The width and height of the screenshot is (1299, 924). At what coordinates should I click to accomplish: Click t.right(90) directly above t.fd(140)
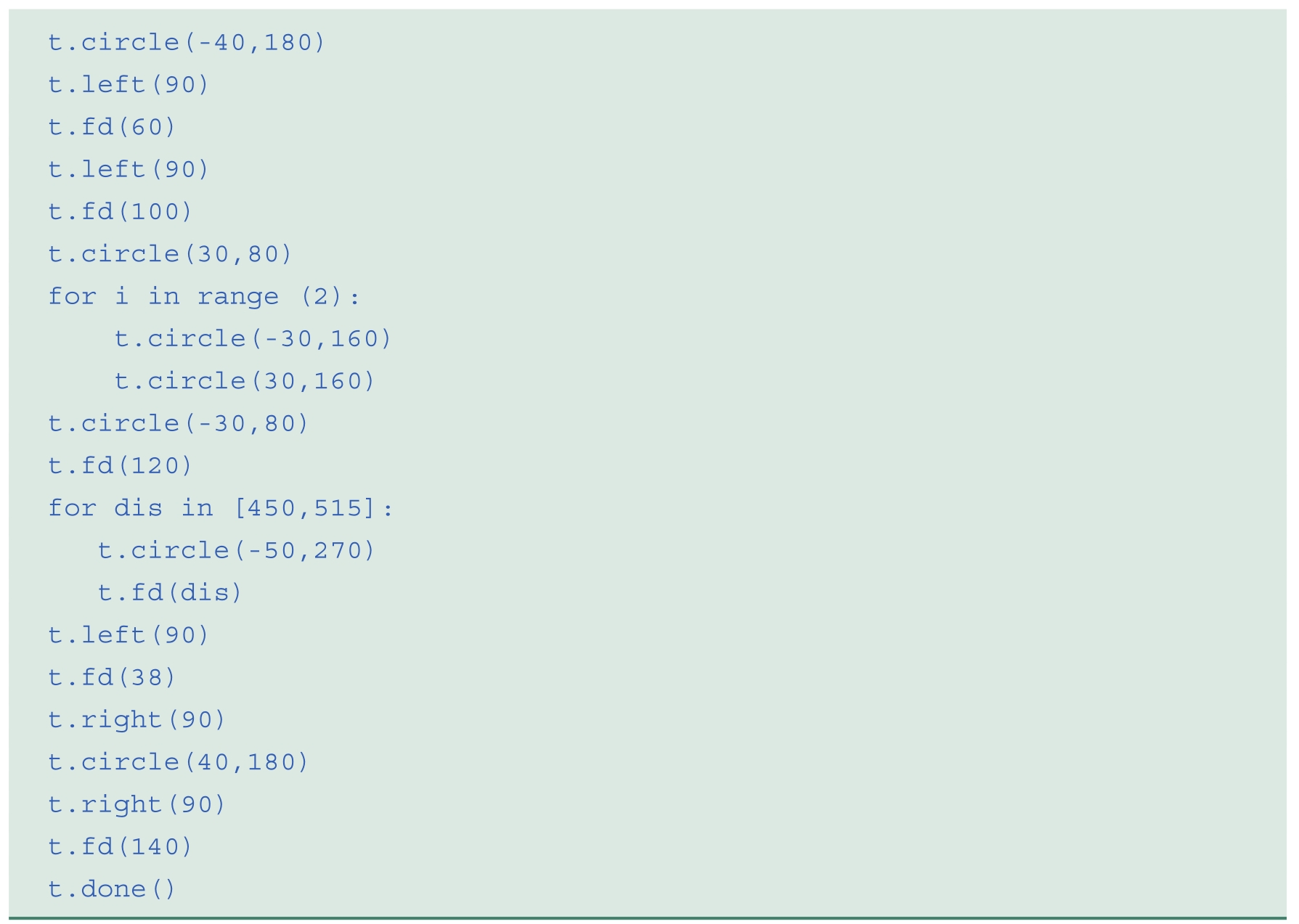137,805
